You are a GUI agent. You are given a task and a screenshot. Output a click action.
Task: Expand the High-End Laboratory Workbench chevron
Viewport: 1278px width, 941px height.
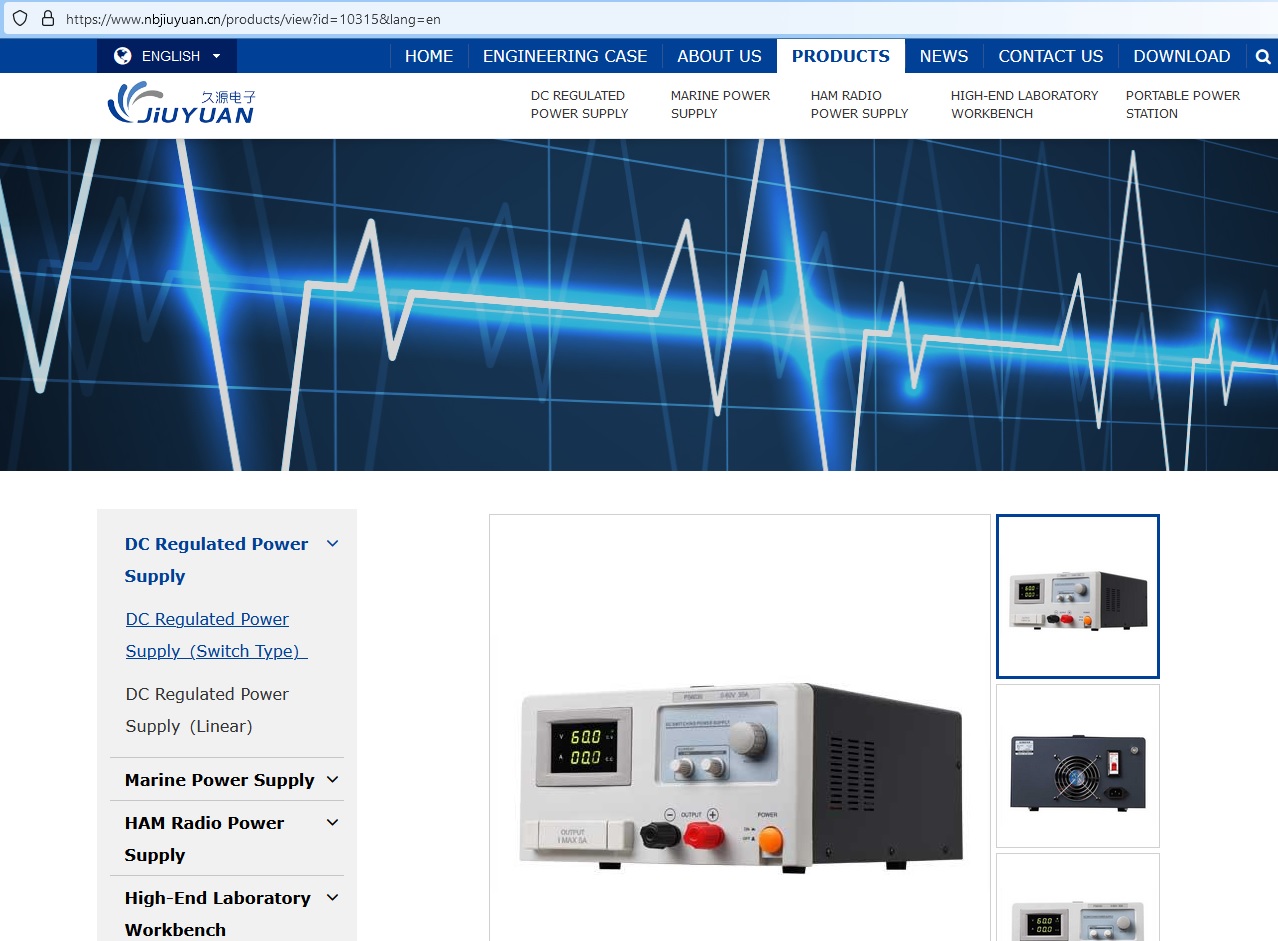pyautogui.click(x=333, y=898)
